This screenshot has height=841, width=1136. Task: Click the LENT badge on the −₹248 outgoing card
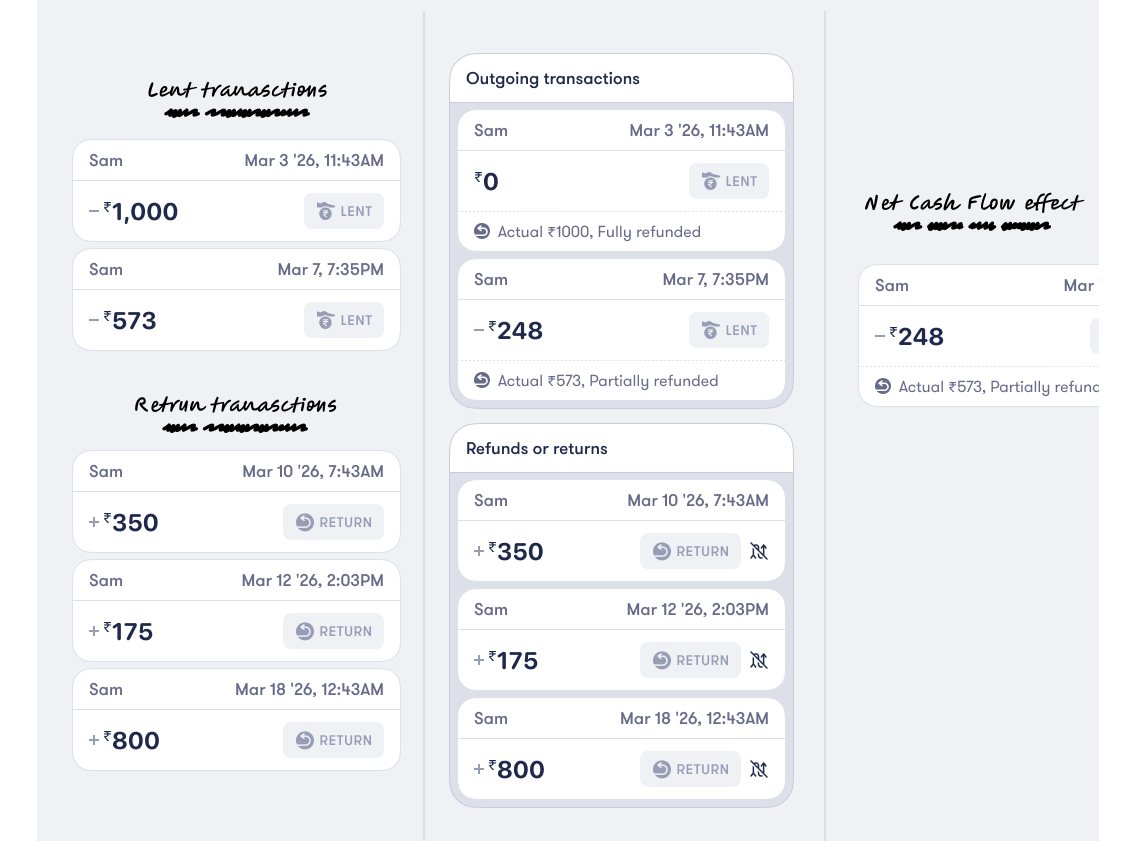tap(729, 330)
